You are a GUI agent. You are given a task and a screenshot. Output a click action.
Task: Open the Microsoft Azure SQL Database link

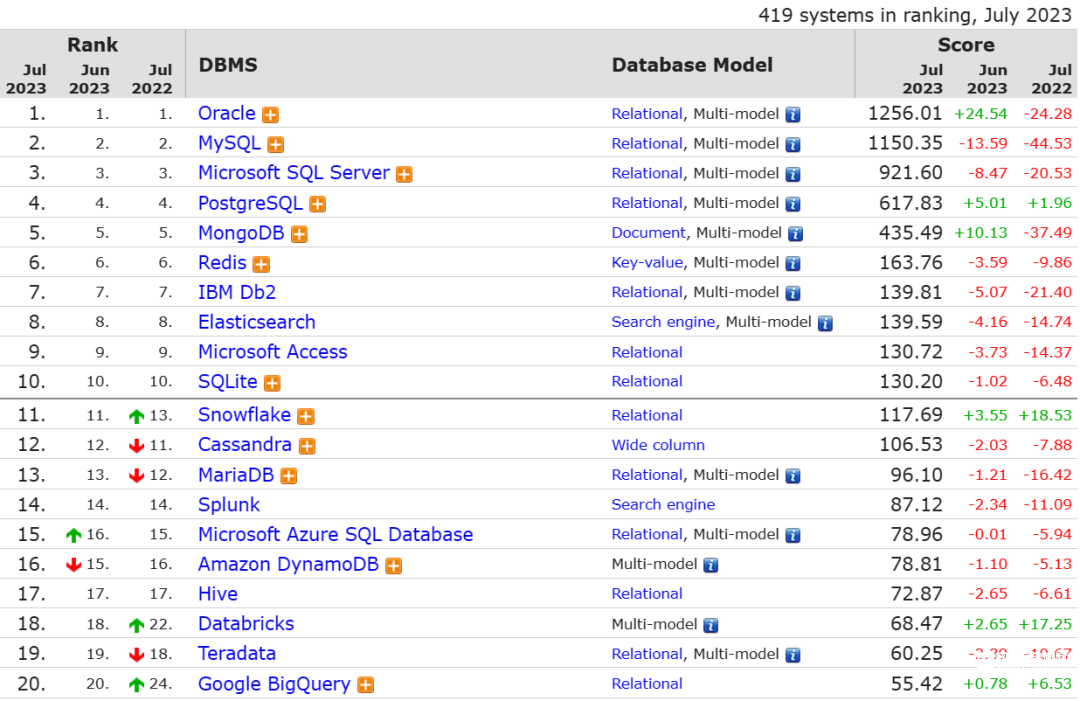tap(335, 535)
